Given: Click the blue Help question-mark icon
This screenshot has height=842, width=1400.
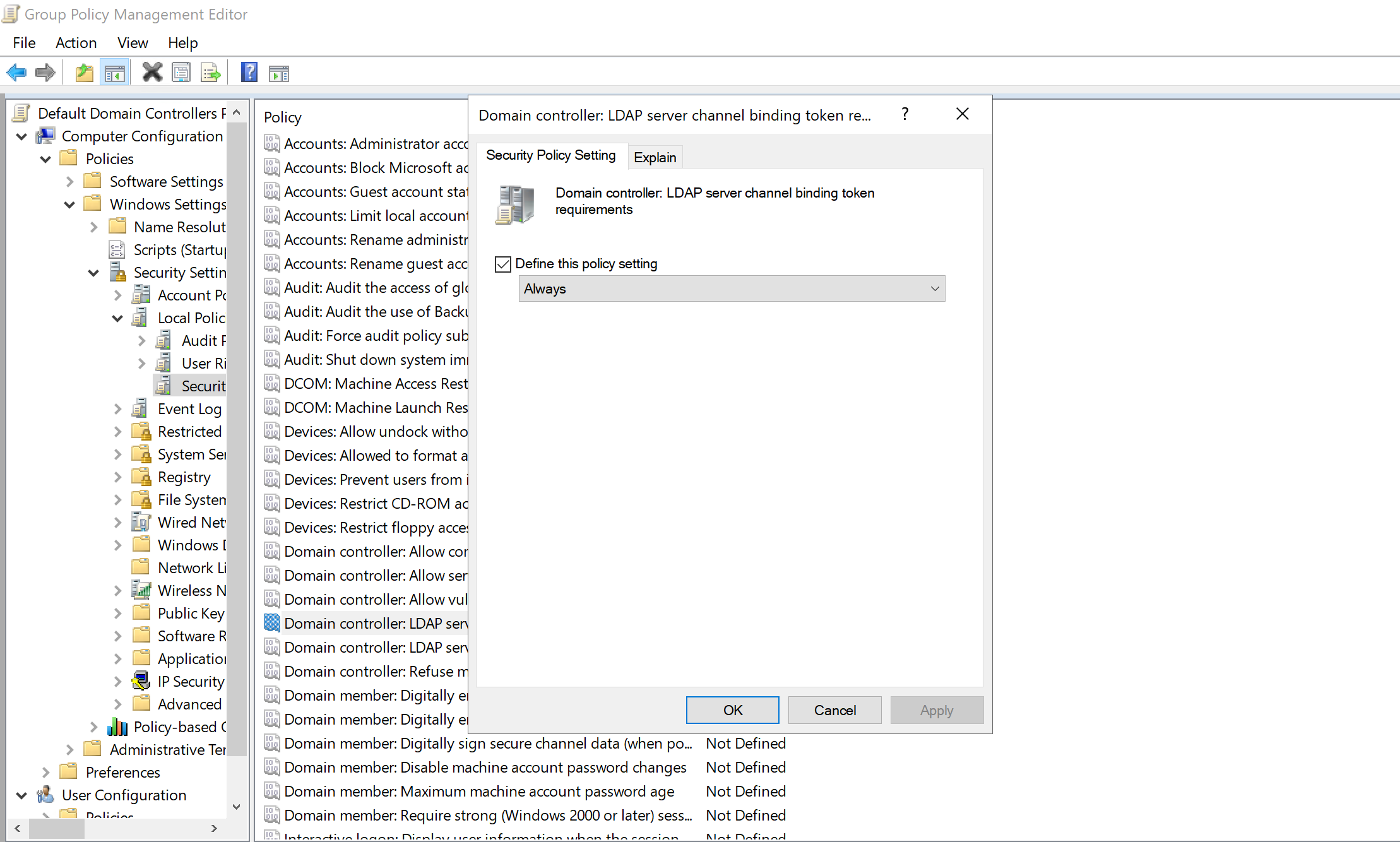Looking at the screenshot, I should click(249, 73).
